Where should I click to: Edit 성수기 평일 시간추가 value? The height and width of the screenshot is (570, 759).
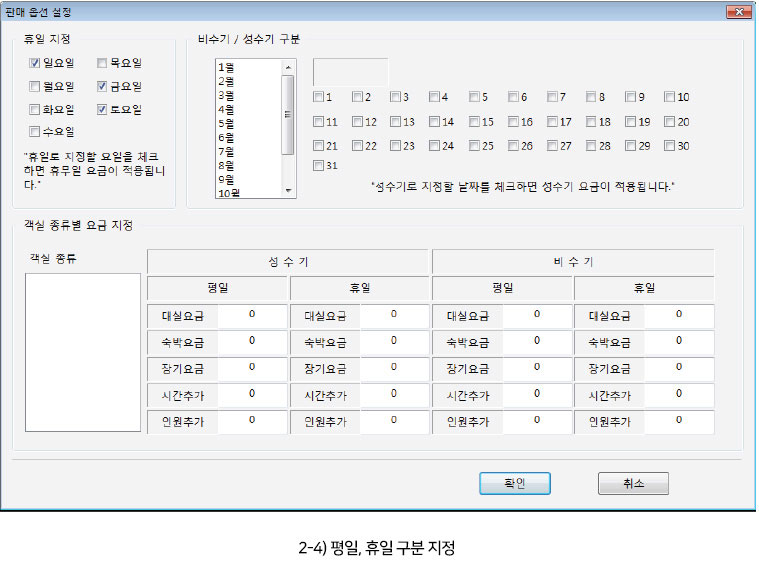click(x=252, y=395)
